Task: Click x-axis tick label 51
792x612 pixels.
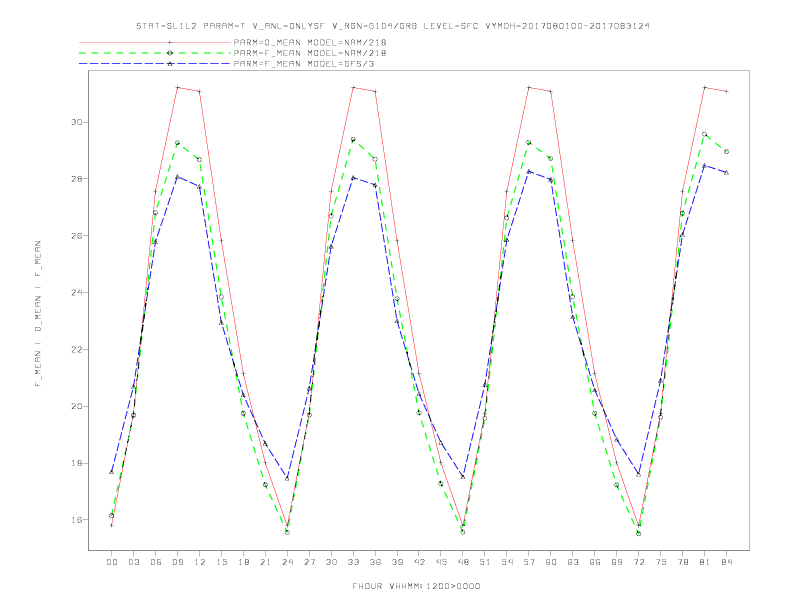Action: (485, 562)
